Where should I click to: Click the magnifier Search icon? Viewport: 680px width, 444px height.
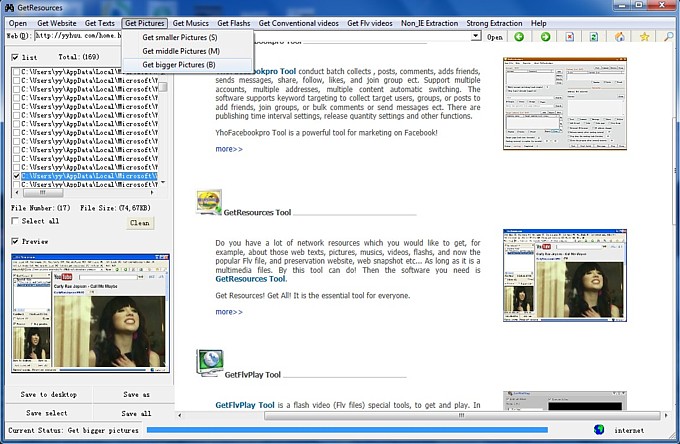668,37
